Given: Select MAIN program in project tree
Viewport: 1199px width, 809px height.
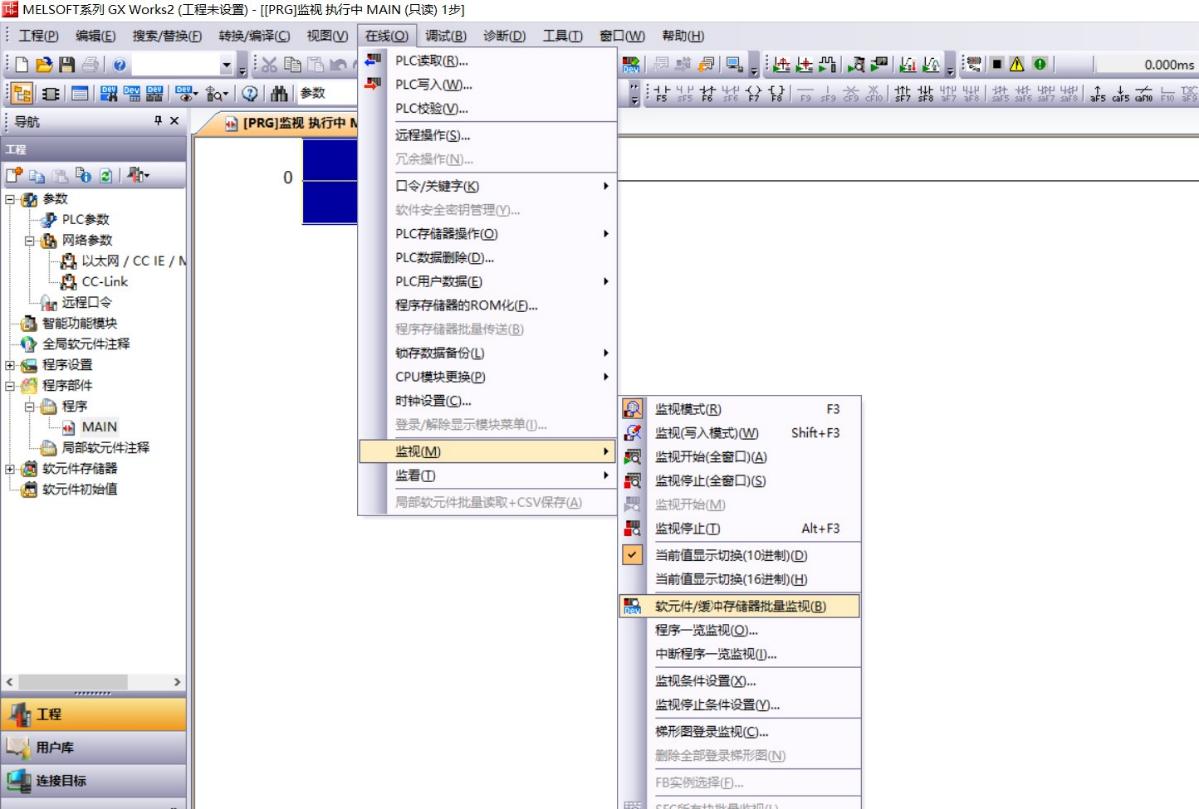Looking at the screenshot, I should pos(99,427).
